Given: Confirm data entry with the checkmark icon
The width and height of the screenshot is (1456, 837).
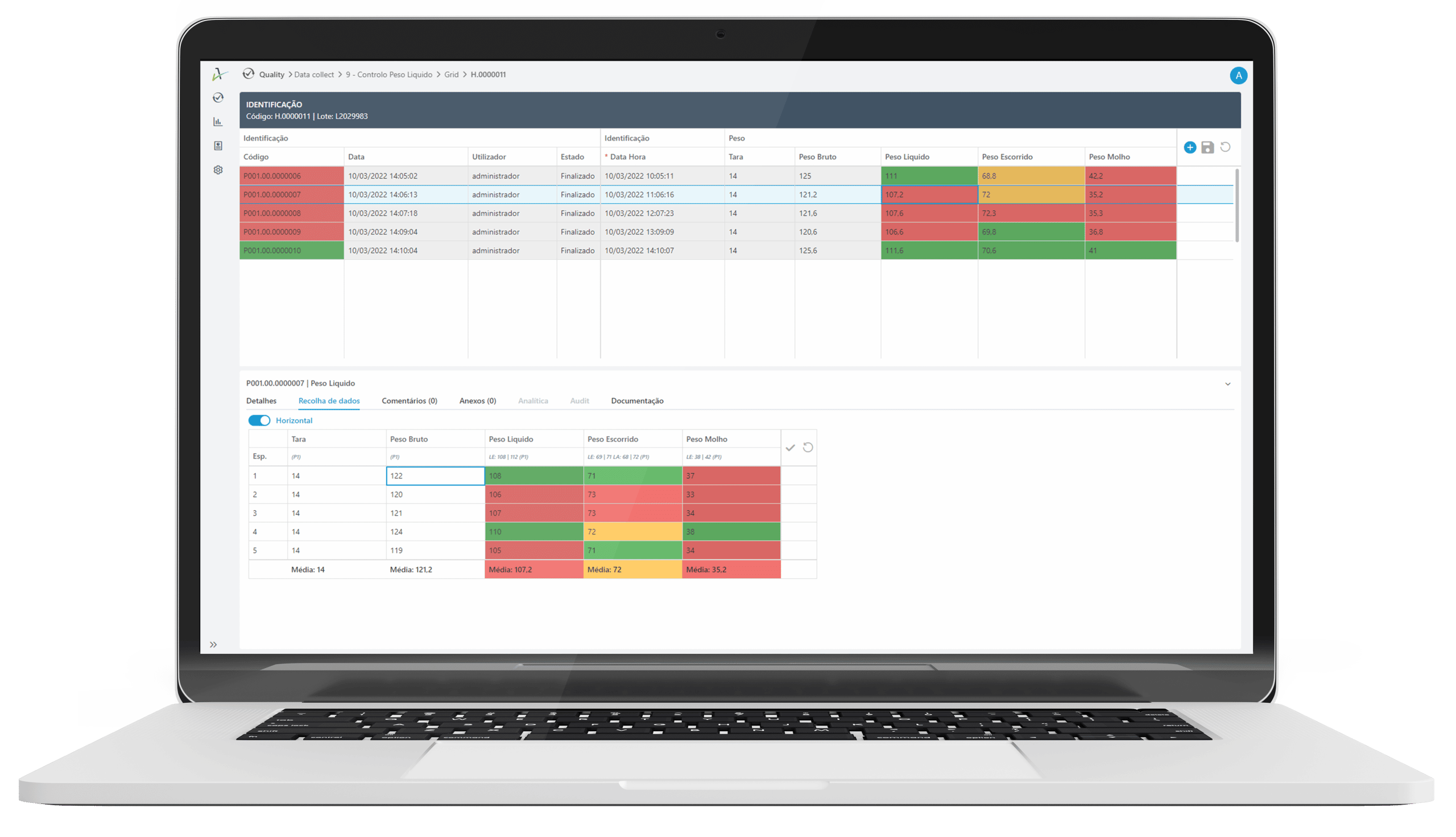Looking at the screenshot, I should pyautogui.click(x=791, y=448).
